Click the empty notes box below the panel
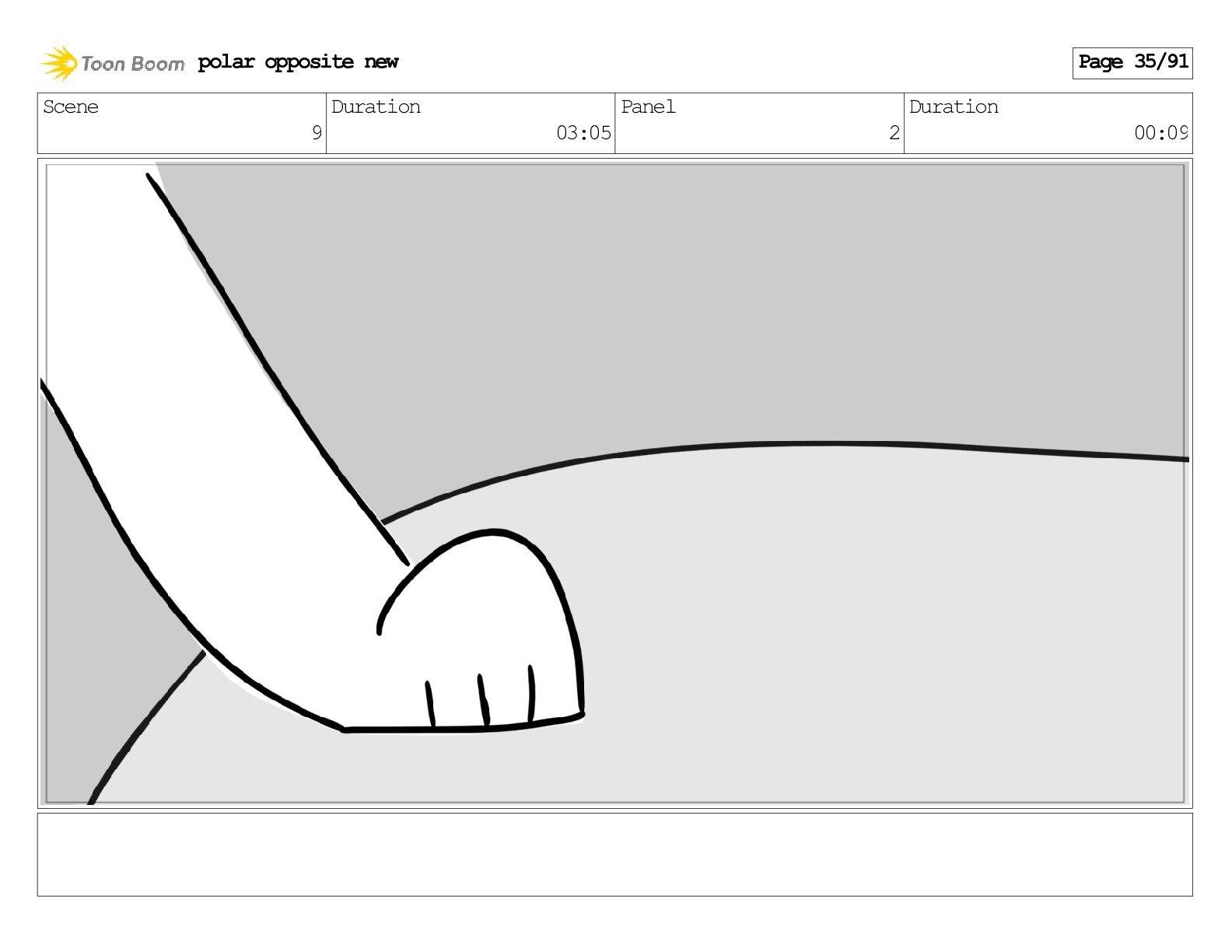 (x=614, y=855)
